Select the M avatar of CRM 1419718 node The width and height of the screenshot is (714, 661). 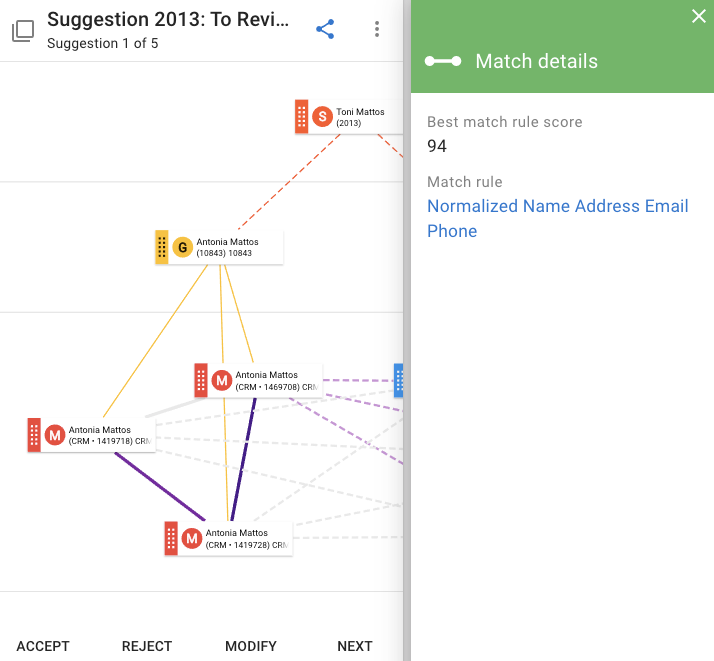point(55,435)
